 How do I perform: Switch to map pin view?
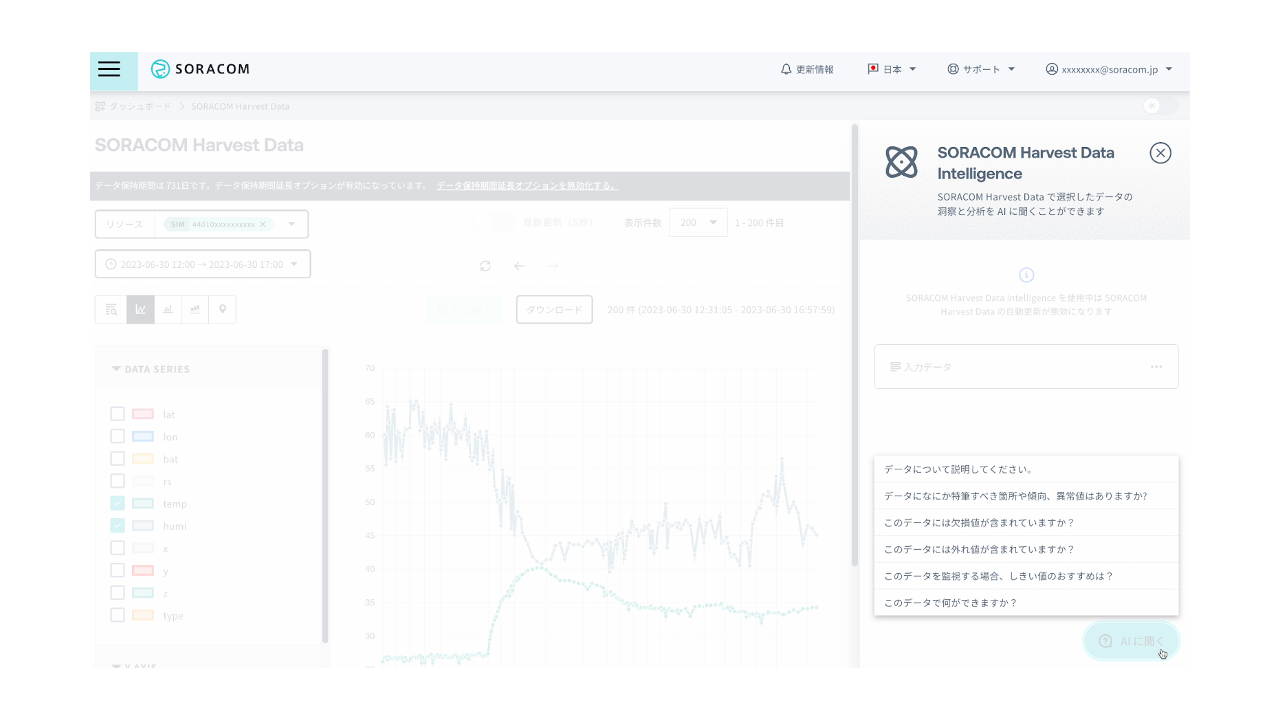point(222,310)
